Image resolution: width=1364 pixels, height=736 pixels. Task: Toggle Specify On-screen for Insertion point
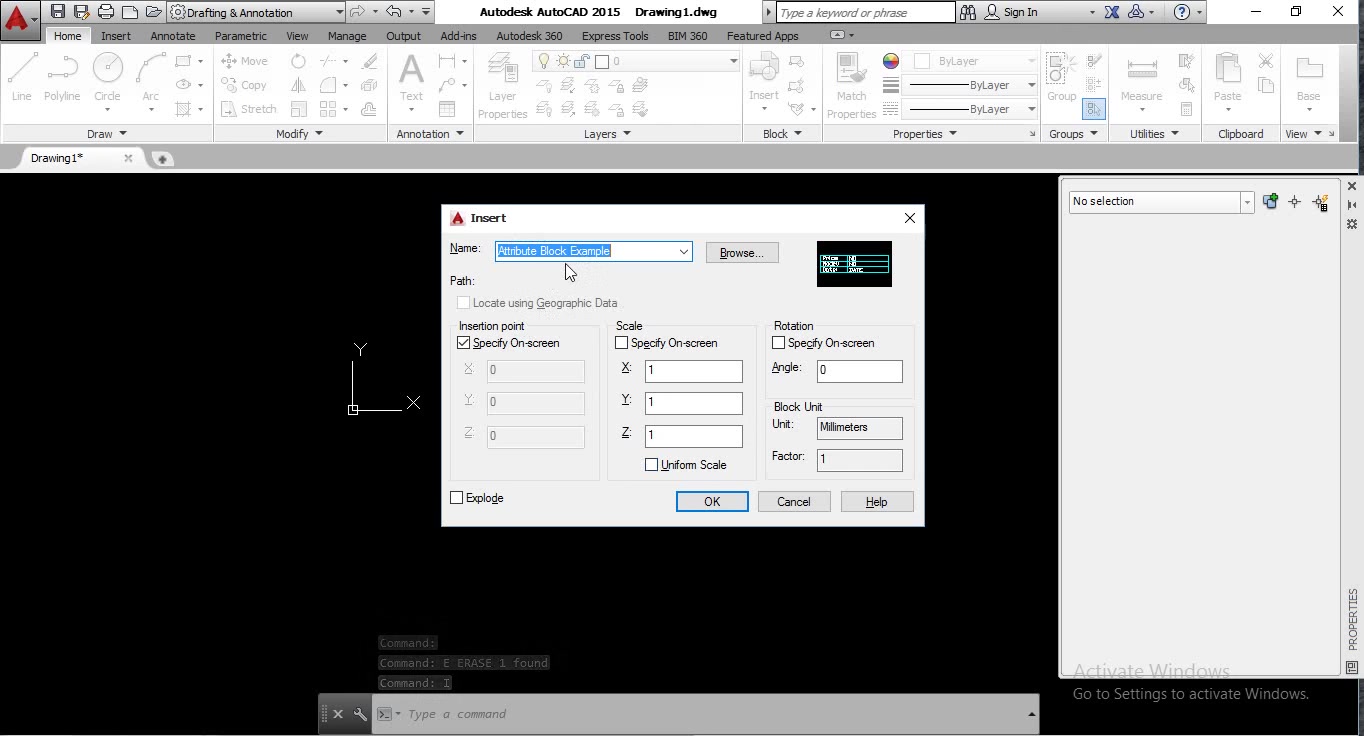point(464,343)
